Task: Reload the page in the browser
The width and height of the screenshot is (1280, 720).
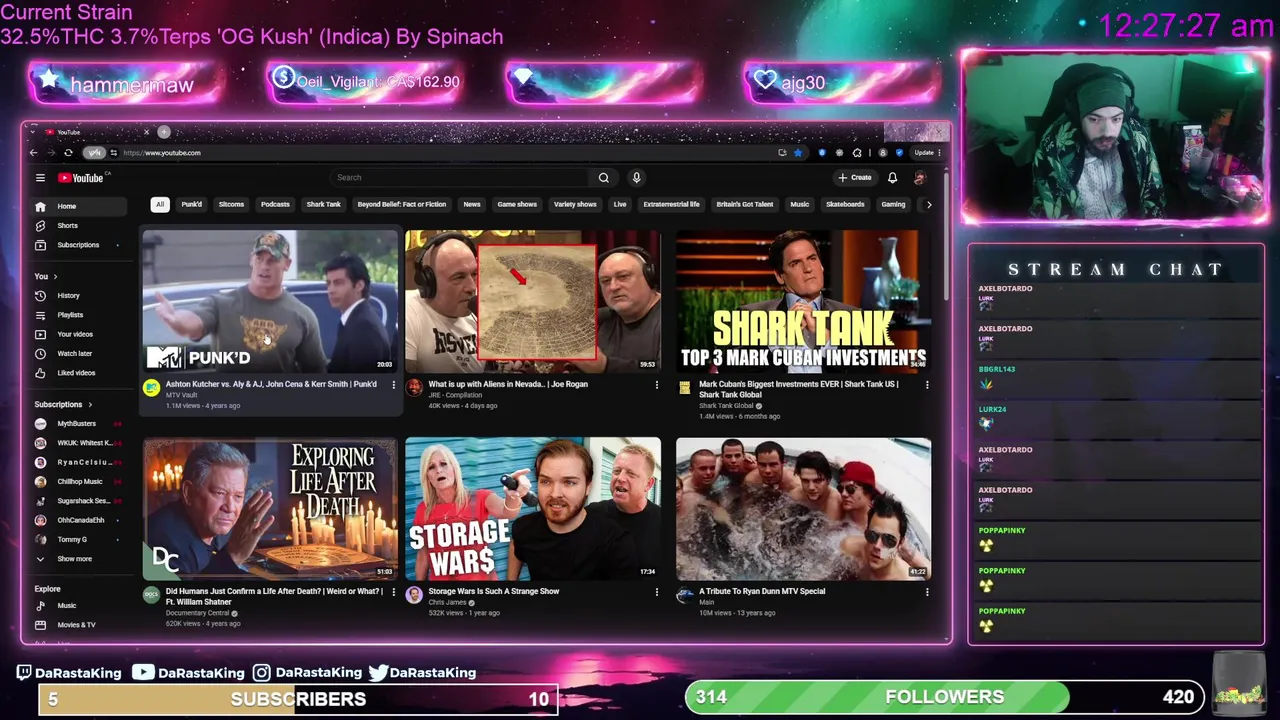Action: pyautogui.click(x=68, y=153)
